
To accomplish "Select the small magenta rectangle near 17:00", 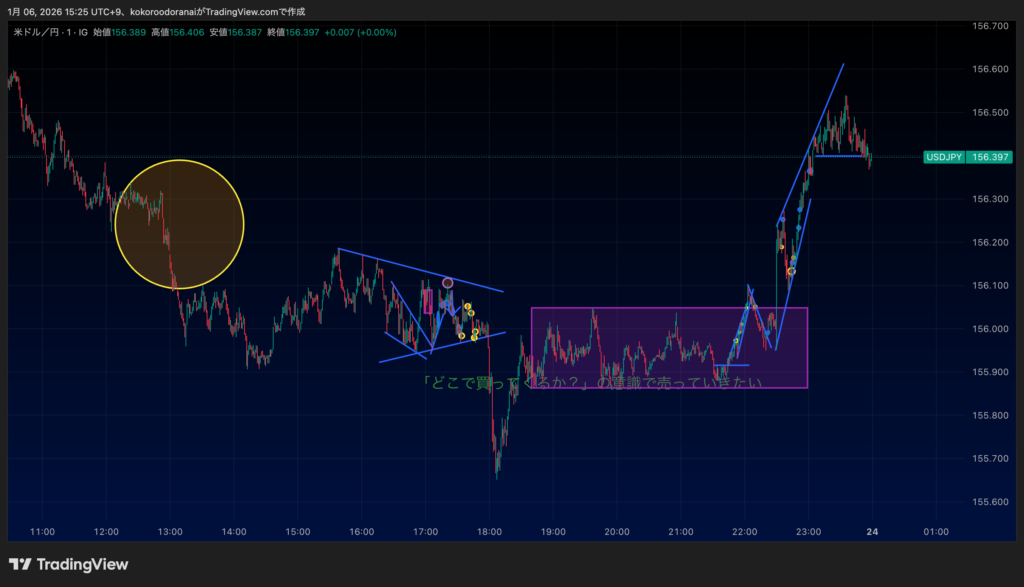I will [x=428, y=301].
